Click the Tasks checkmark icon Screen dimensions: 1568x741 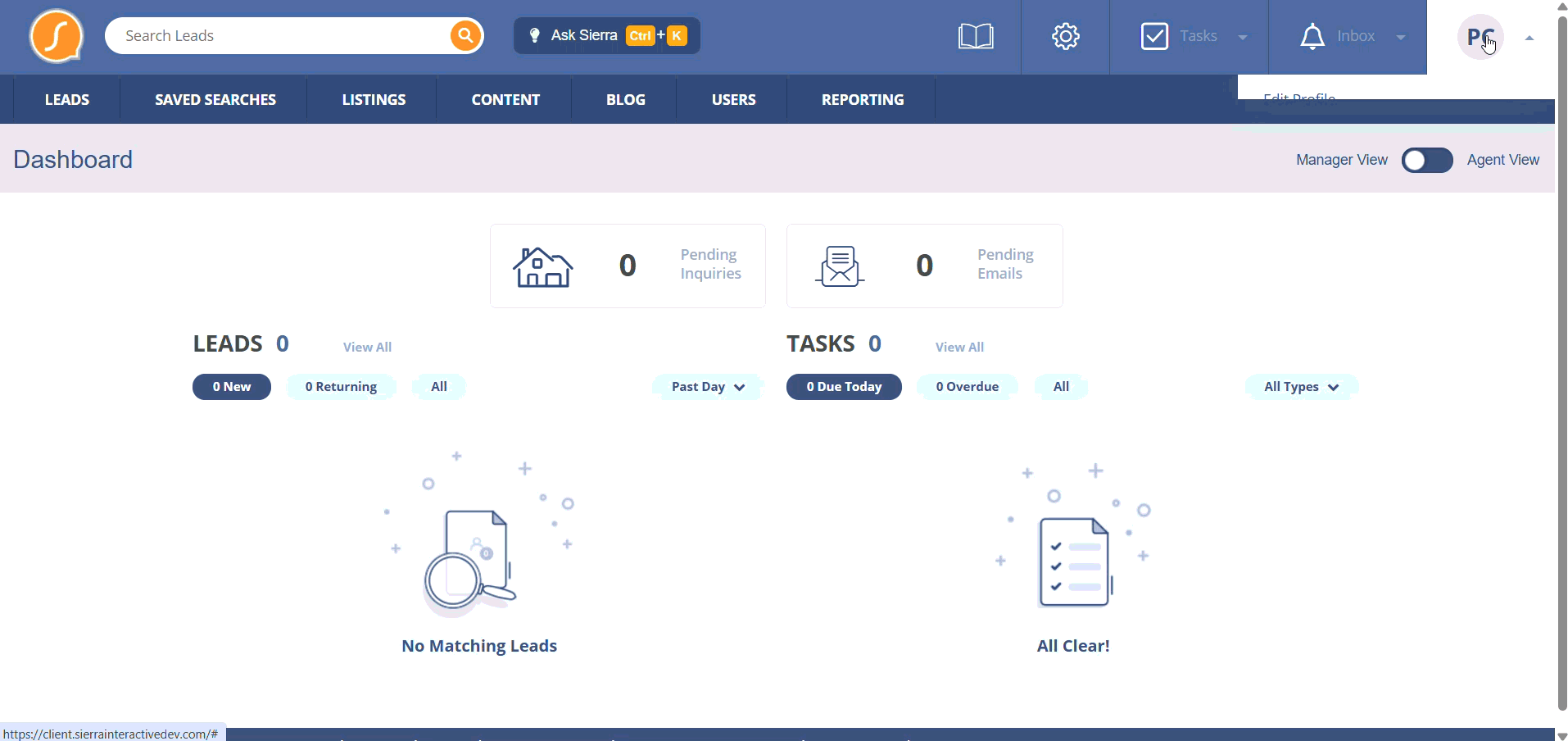click(x=1154, y=36)
